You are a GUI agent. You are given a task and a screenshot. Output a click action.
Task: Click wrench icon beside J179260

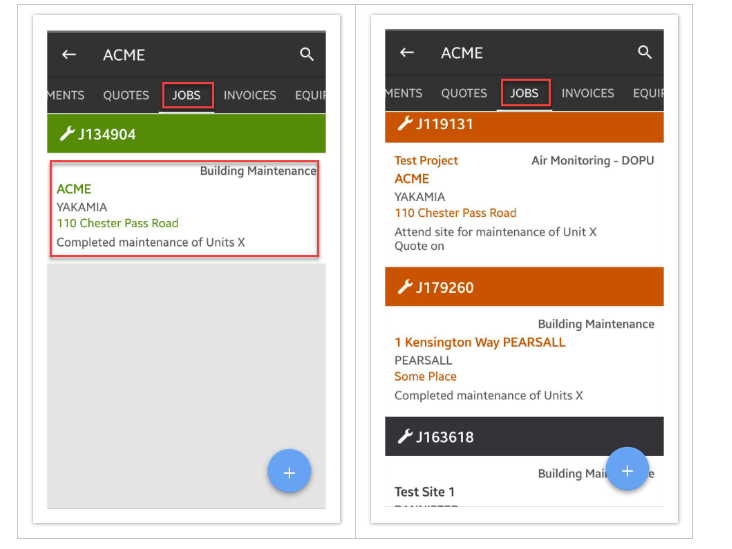[405, 288]
